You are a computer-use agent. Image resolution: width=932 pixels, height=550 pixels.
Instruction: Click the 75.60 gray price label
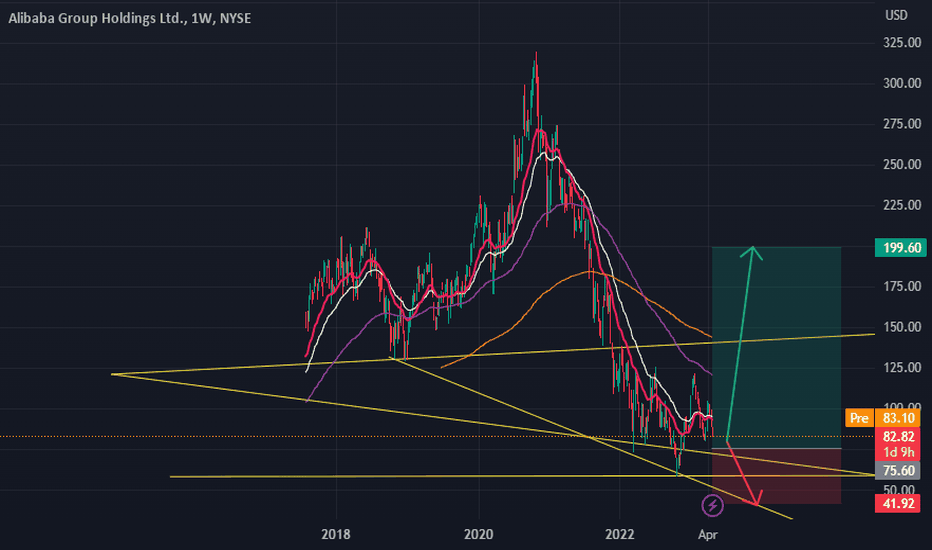click(898, 470)
